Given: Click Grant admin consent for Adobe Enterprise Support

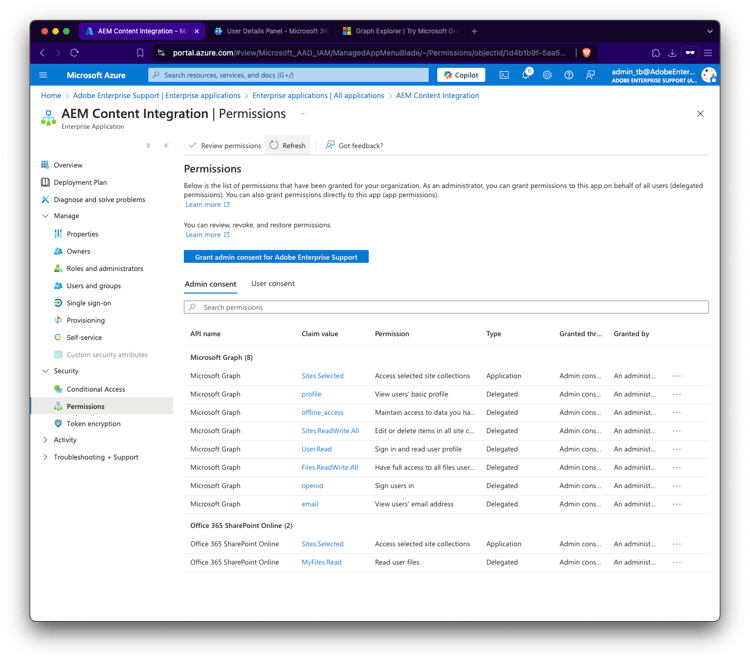Looking at the screenshot, I should [x=276, y=257].
